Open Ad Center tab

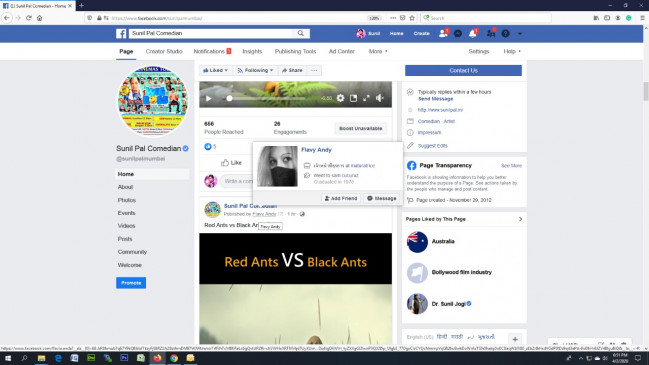coord(341,51)
